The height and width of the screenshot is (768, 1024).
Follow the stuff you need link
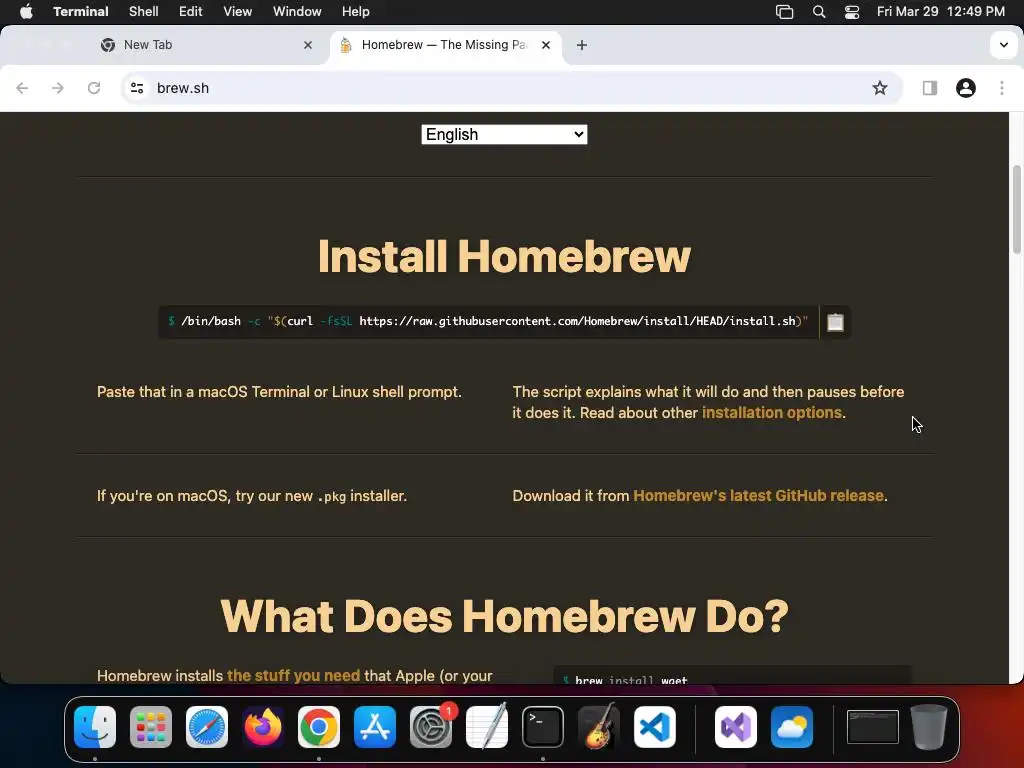pyautogui.click(x=293, y=675)
